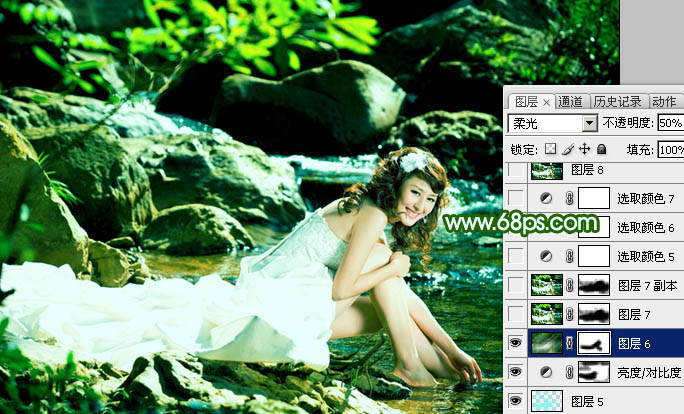Click the lock all padlock icon
Image resolution: width=684 pixels, height=414 pixels.
tap(600, 149)
